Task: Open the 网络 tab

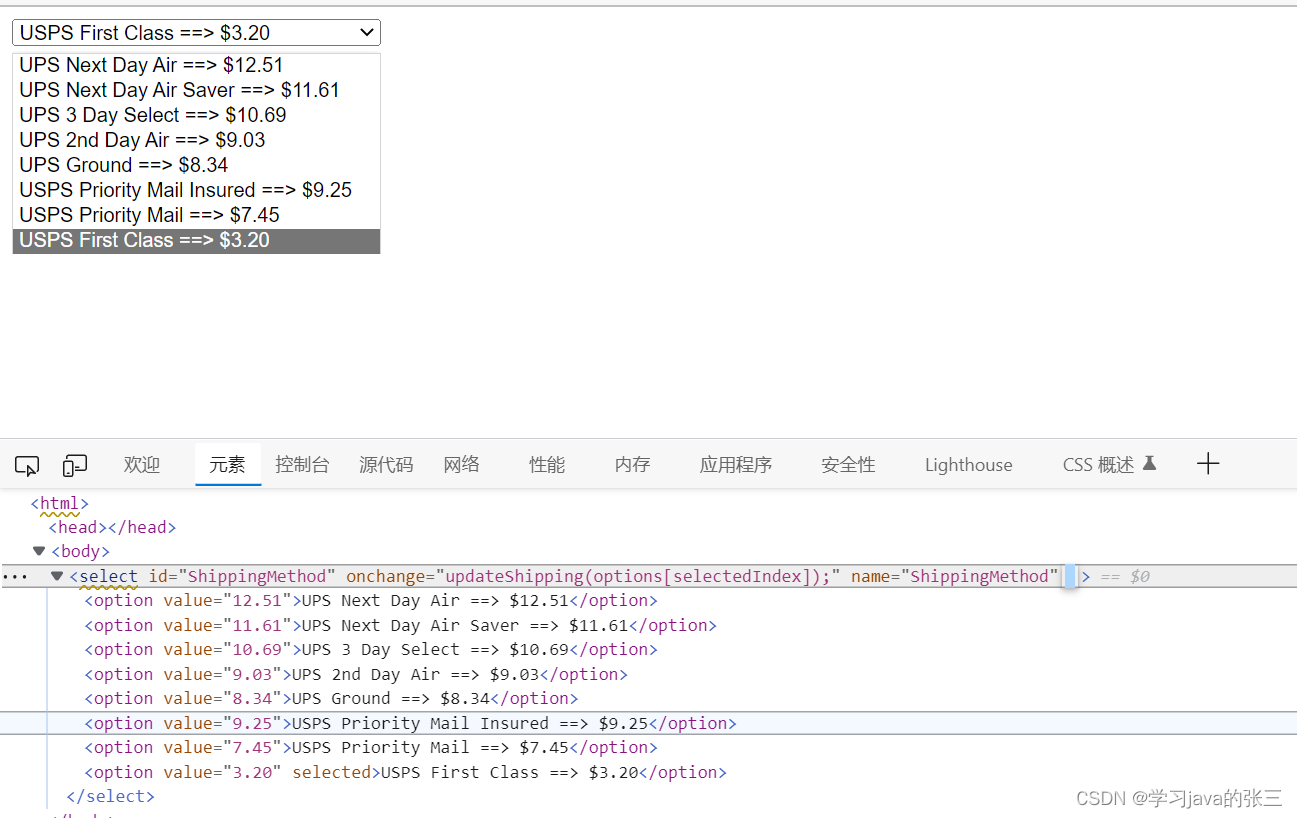Action: coord(461,464)
